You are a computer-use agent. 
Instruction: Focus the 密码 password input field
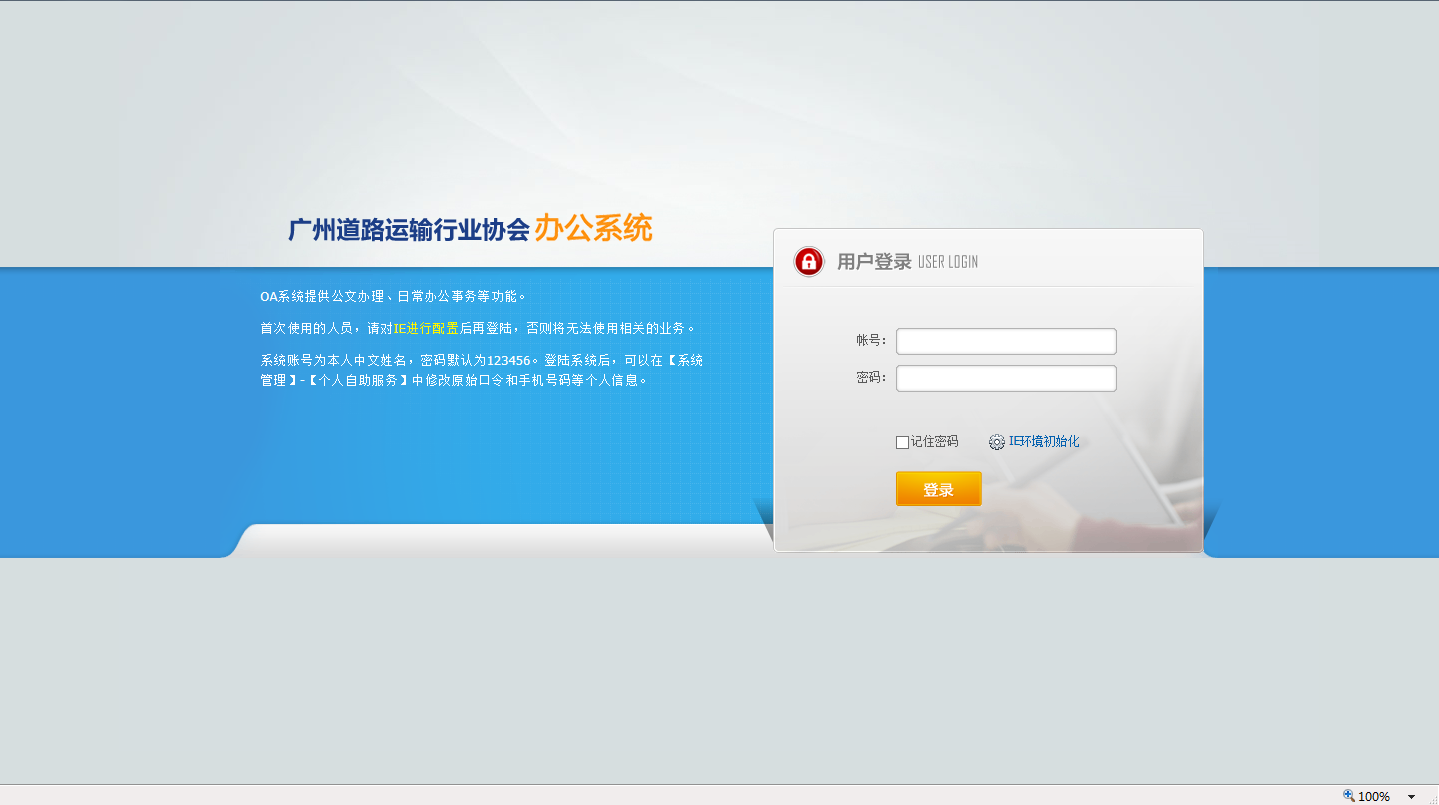(1006, 378)
